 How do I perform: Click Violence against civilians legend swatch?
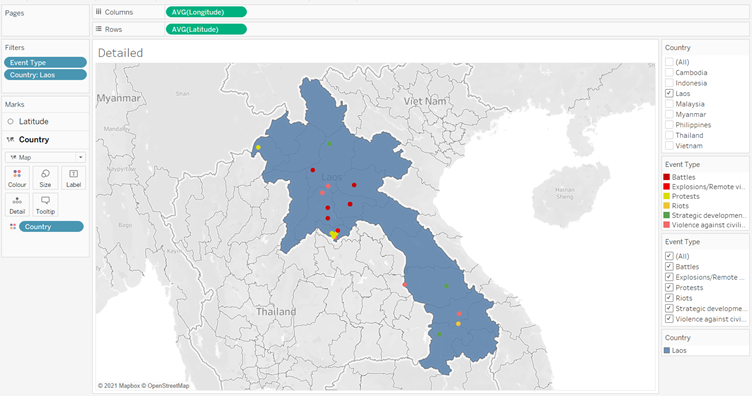pyautogui.click(x=667, y=225)
